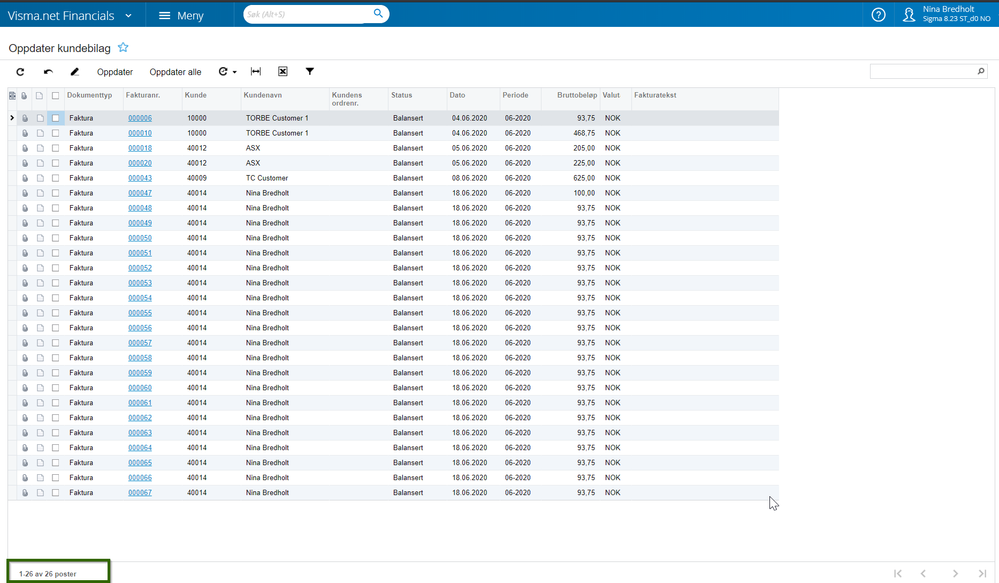Image resolution: width=999 pixels, height=583 pixels.
Task: Go to previous page of grid
Action: (923, 573)
